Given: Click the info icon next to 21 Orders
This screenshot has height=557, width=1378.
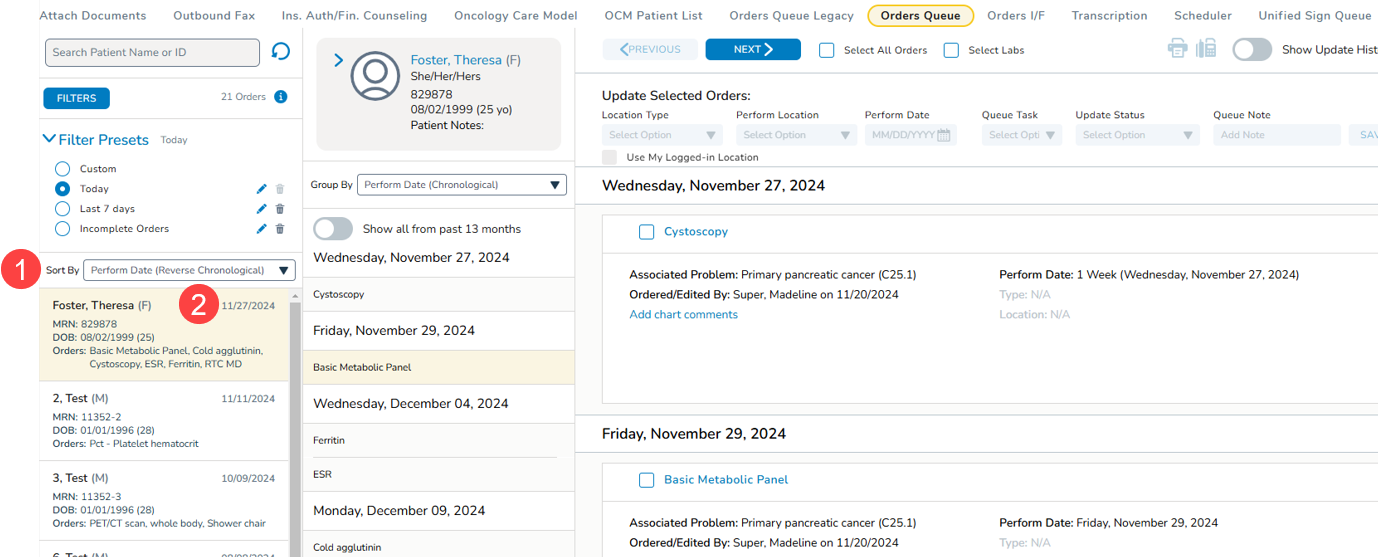Looking at the screenshot, I should (x=281, y=97).
